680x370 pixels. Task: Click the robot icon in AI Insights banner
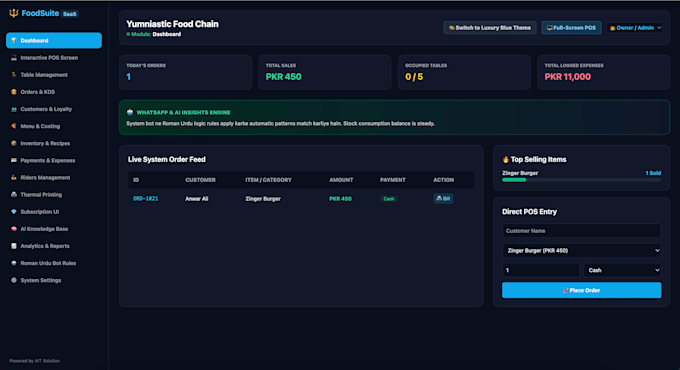[130, 112]
